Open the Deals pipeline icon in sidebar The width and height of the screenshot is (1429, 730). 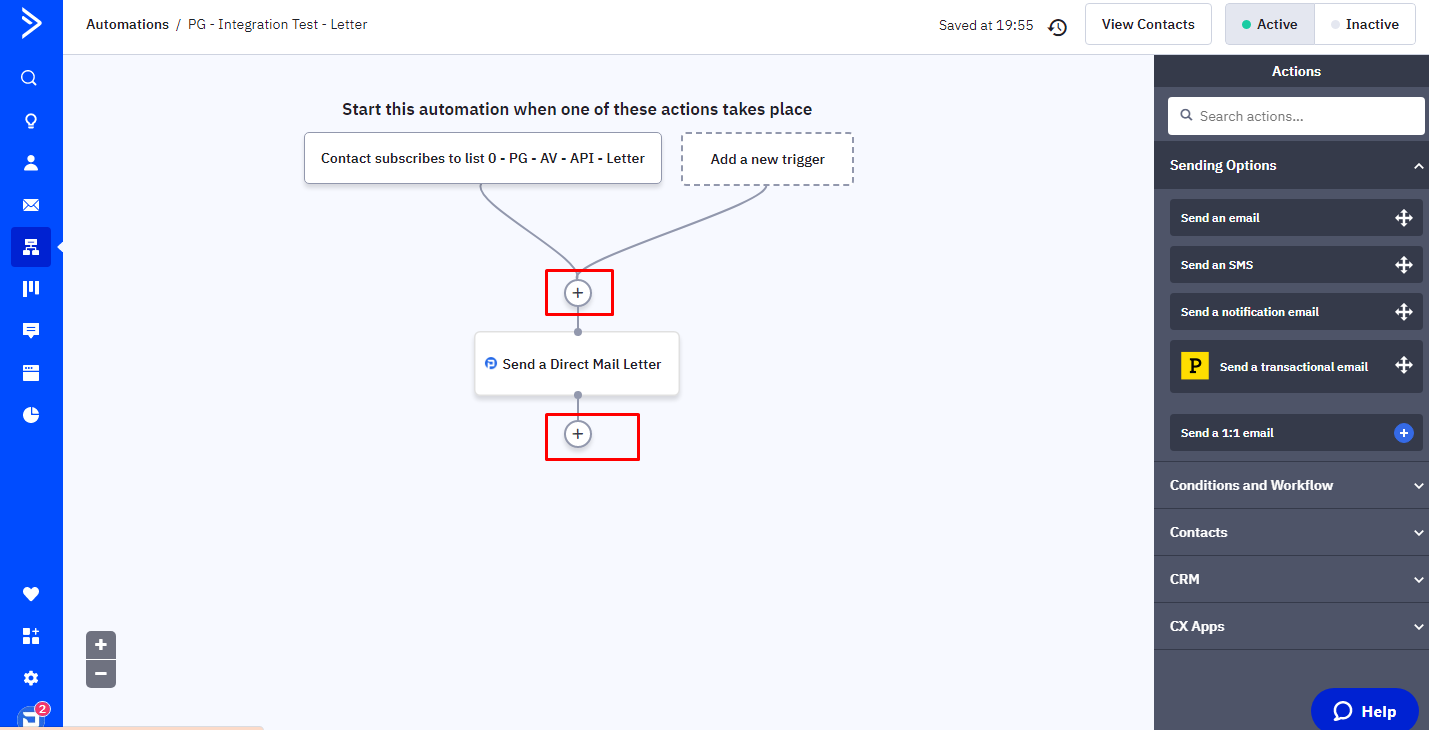tap(30, 289)
